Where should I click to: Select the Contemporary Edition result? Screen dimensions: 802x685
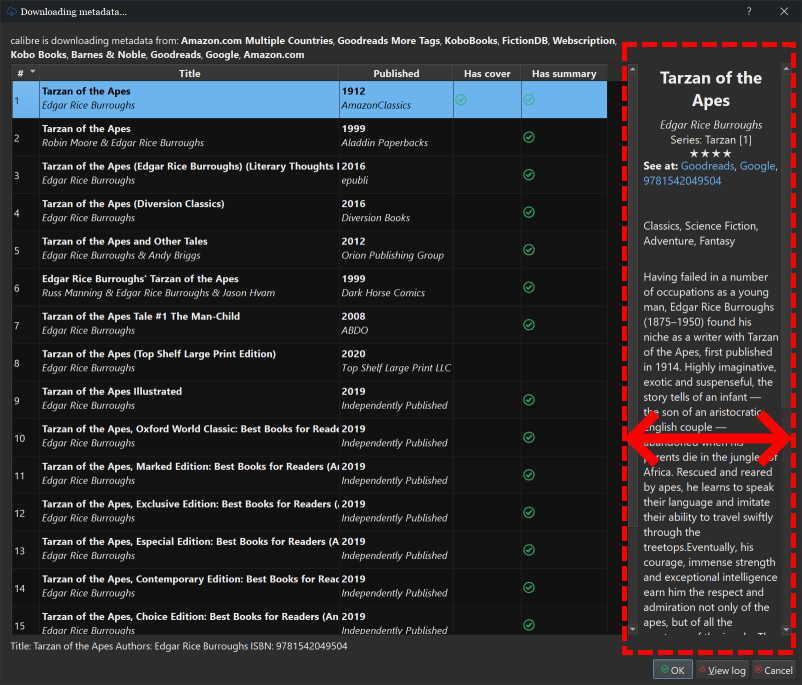[x=309, y=587]
